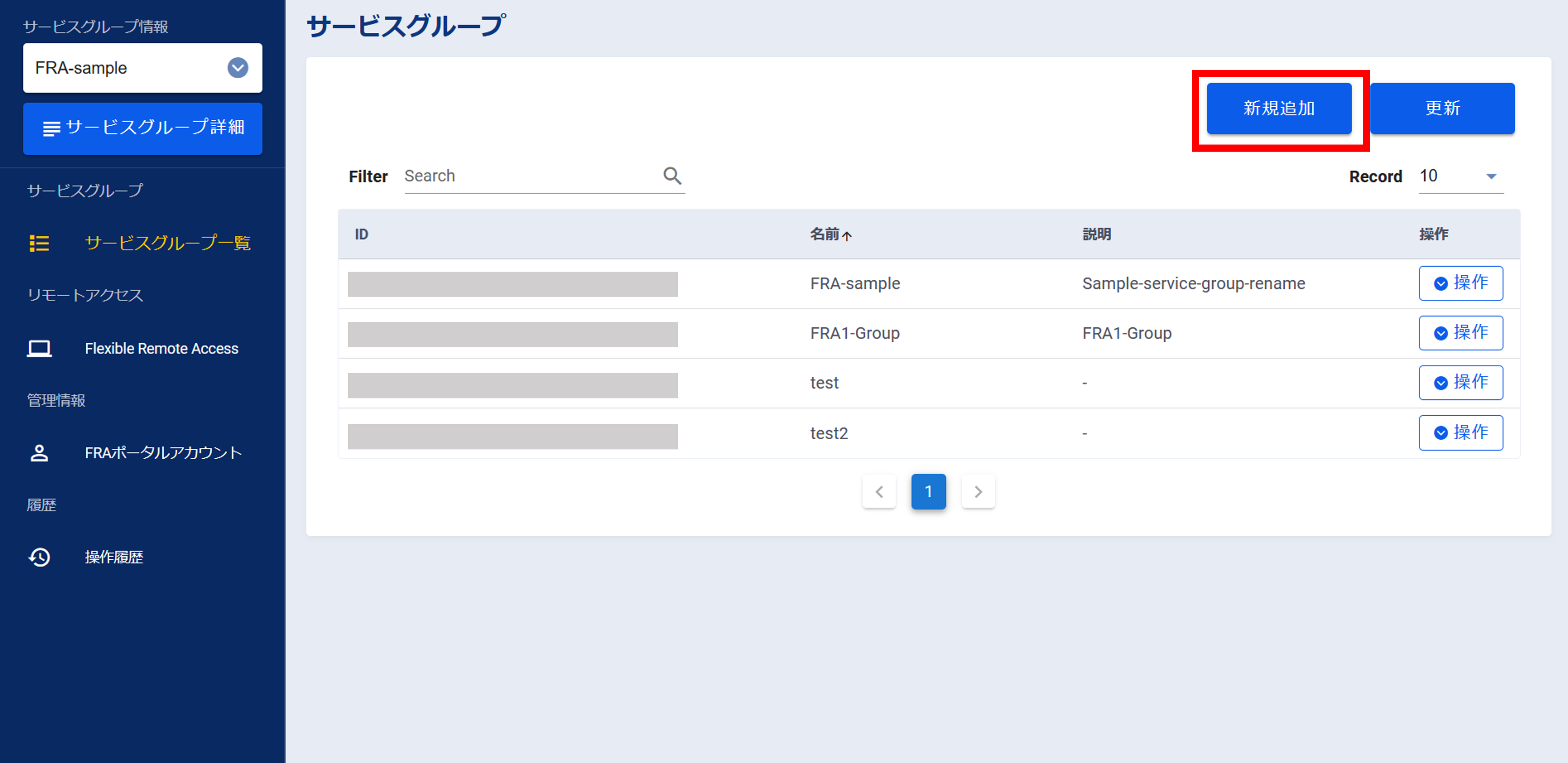Screen dimensions: 1568x763
Task: Open 操作 dropdown for FRA-sample row
Action: pos(1460,283)
